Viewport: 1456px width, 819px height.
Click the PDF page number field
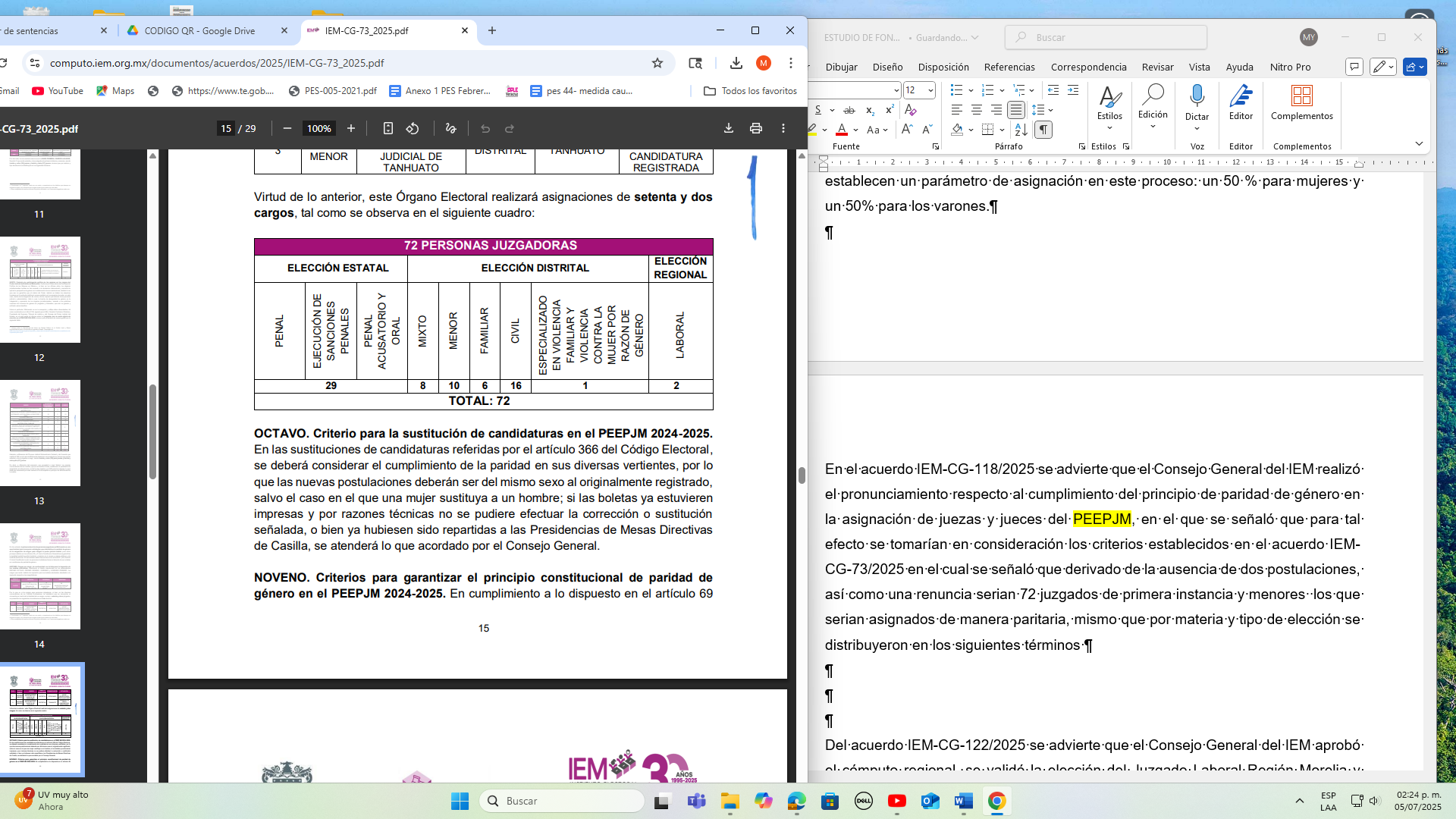[x=226, y=129]
